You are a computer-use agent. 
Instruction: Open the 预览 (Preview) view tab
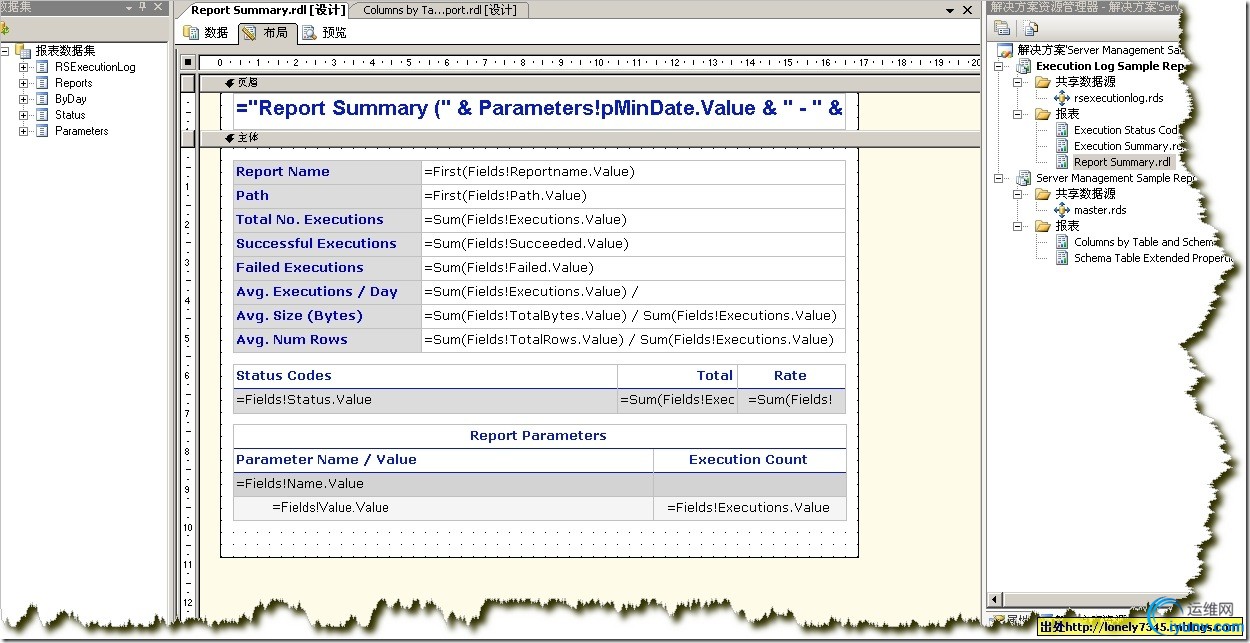[x=324, y=33]
